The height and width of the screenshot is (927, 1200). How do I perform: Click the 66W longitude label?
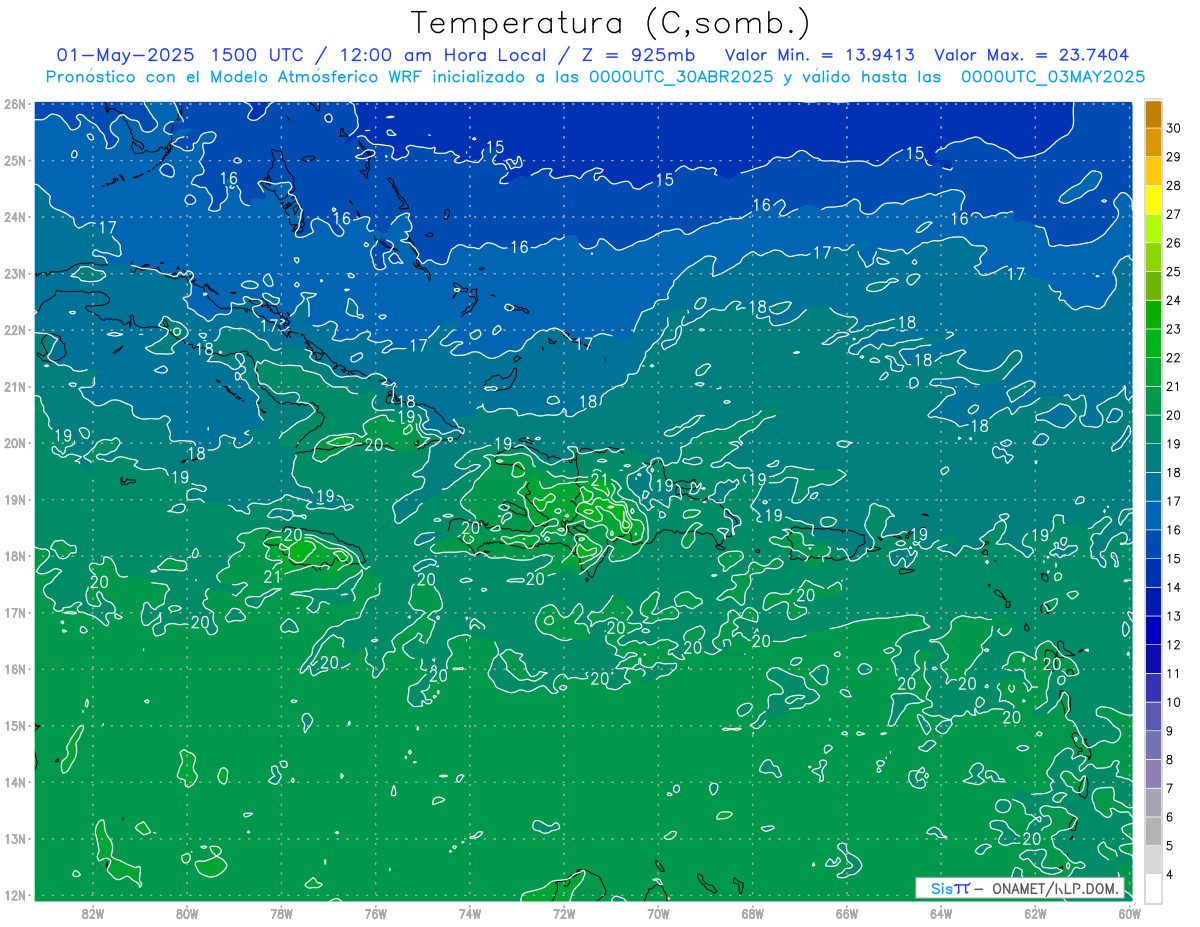[847, 913]
